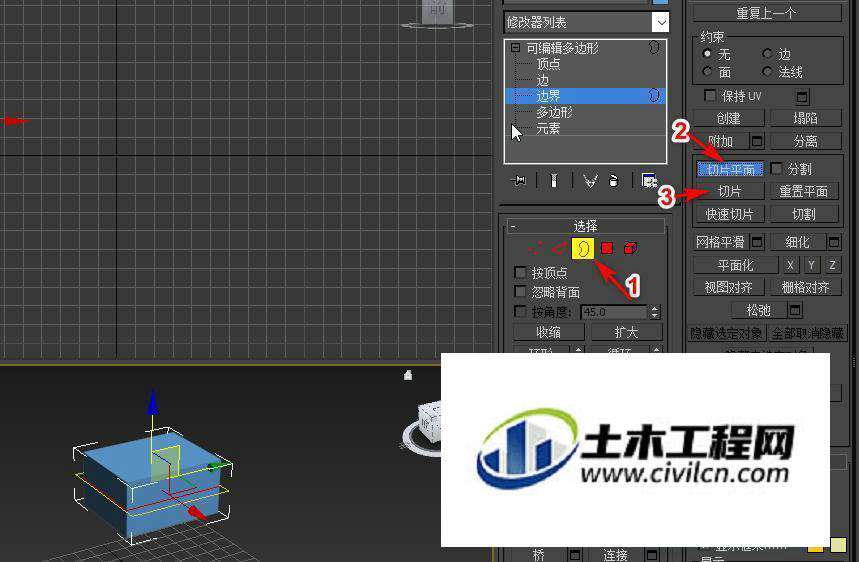This screenshot has height=562, width=859.
Task: Collapse 可编辑多边形 tree node
Action: (x=516, y=48)
